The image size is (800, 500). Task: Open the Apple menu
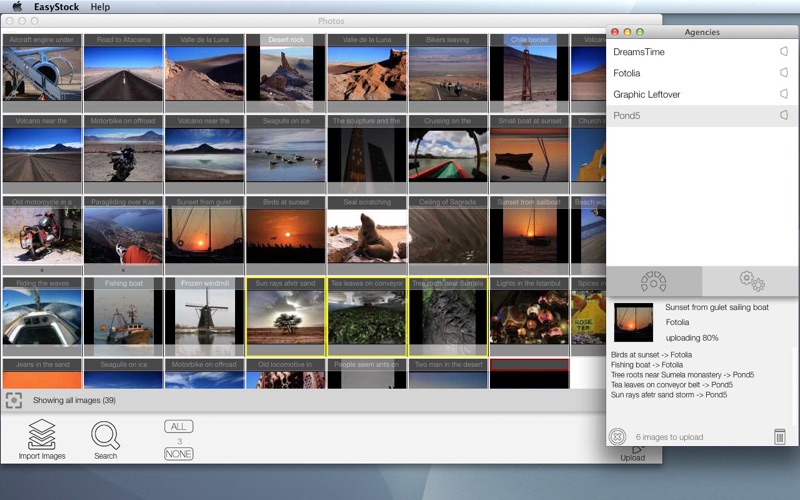[x=17, y=7]
